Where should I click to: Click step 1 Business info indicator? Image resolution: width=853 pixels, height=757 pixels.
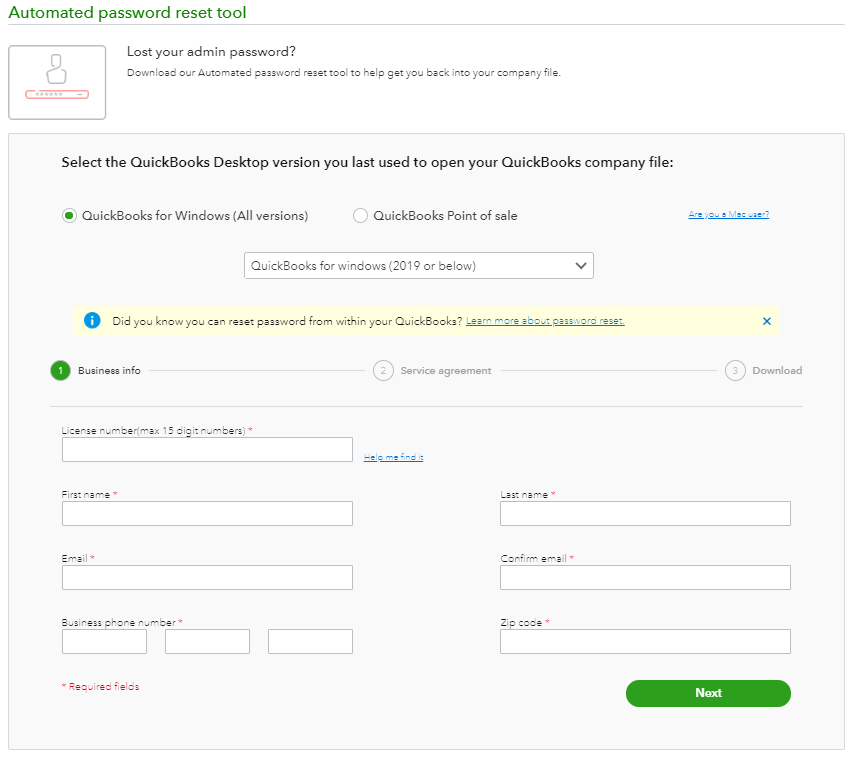60,370
